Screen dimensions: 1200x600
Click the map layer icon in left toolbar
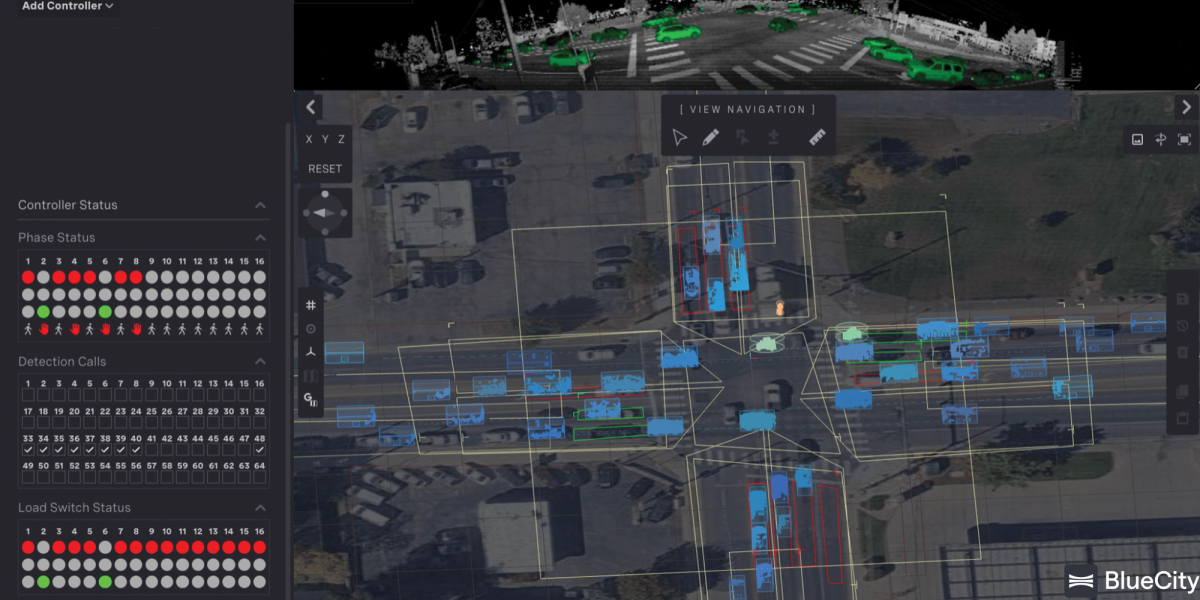311,376
